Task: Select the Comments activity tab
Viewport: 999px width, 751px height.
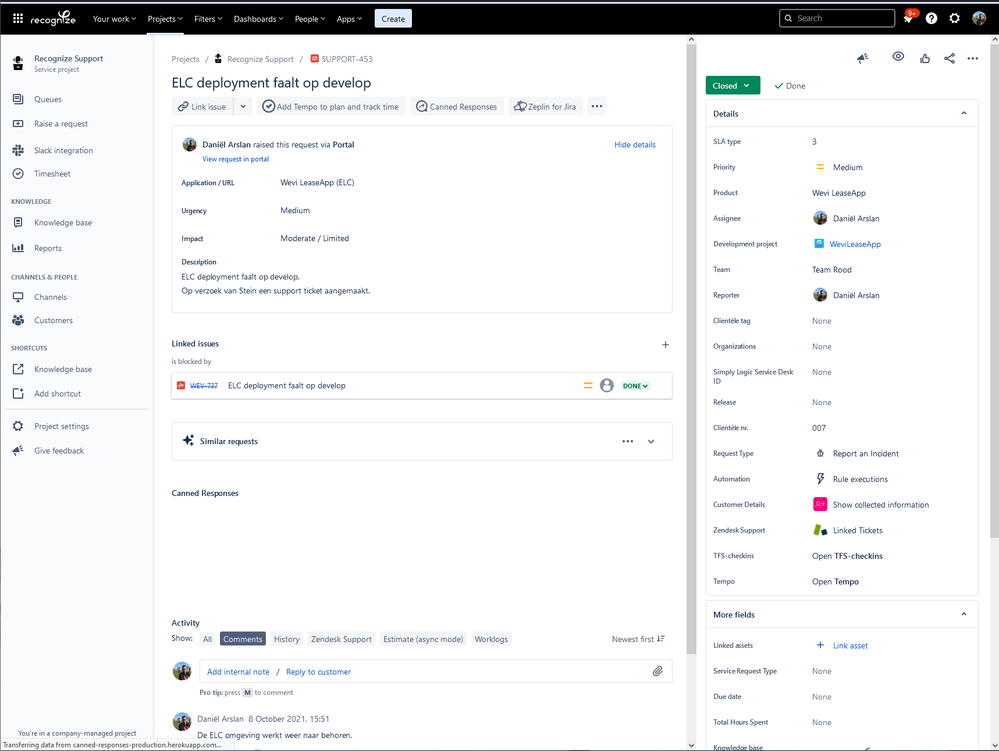Action: pos(243,639)
